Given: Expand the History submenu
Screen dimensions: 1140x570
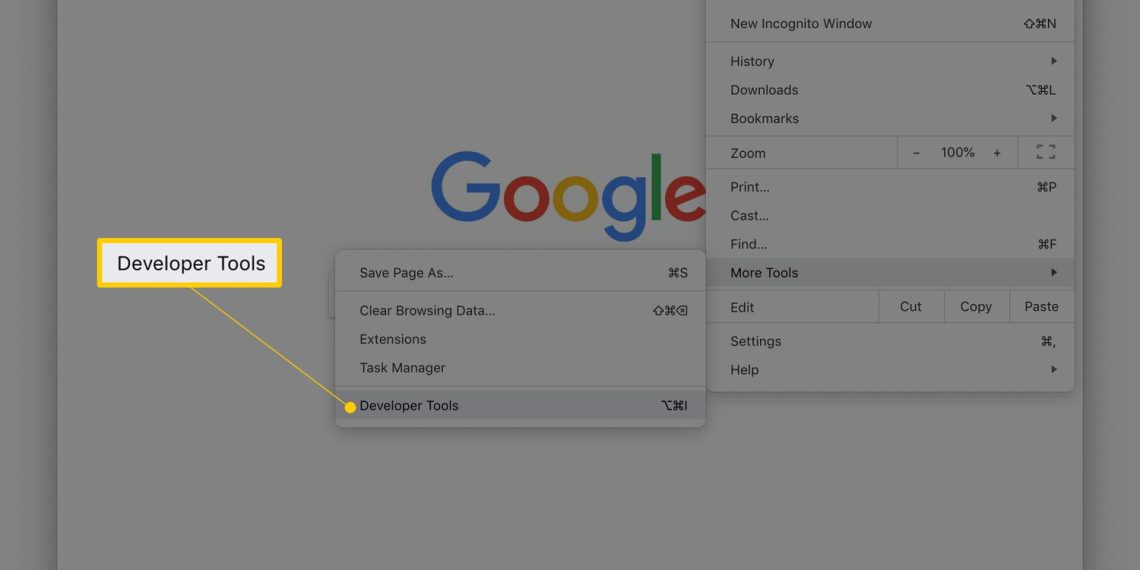Looking at the screenshot, I should pyautogui.click(x=890, y=61).
